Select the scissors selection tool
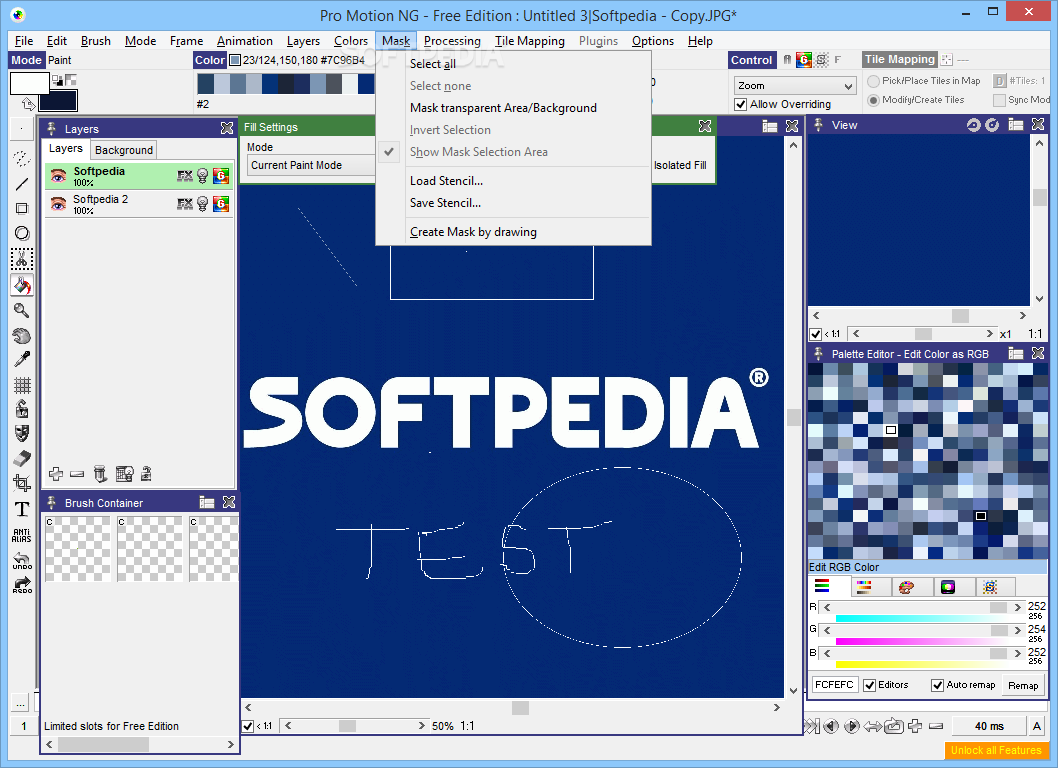This screenshot has height=768, width=1058. coord(22,259)
